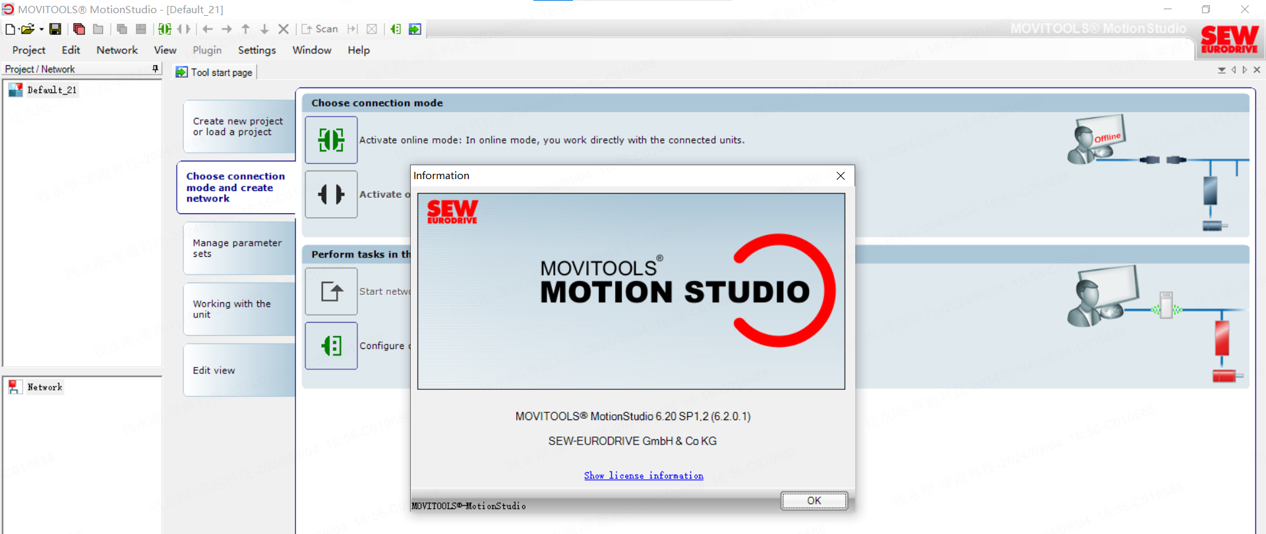Click the green online mode toolbar icon

[x=165, y=29]
